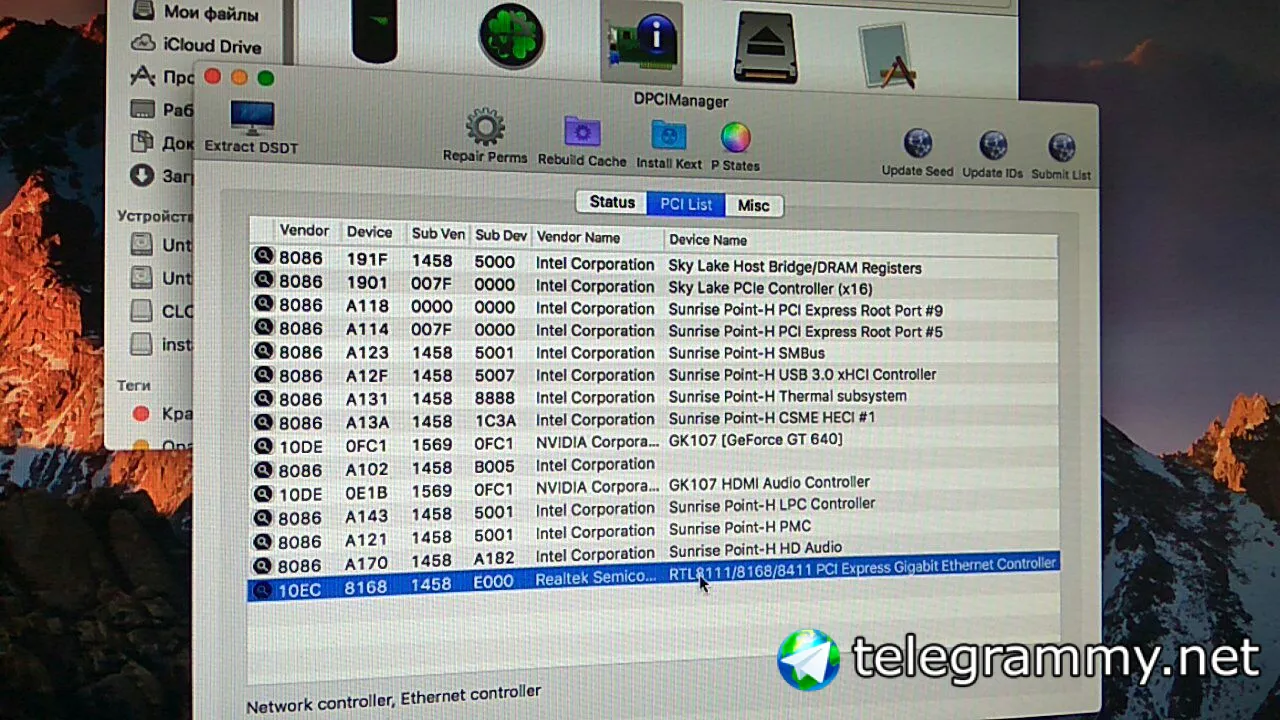Viewport: 1280px width, 720px height.
Task: Sort by the Vendor Name column header
Action: [x=578, y=238]
